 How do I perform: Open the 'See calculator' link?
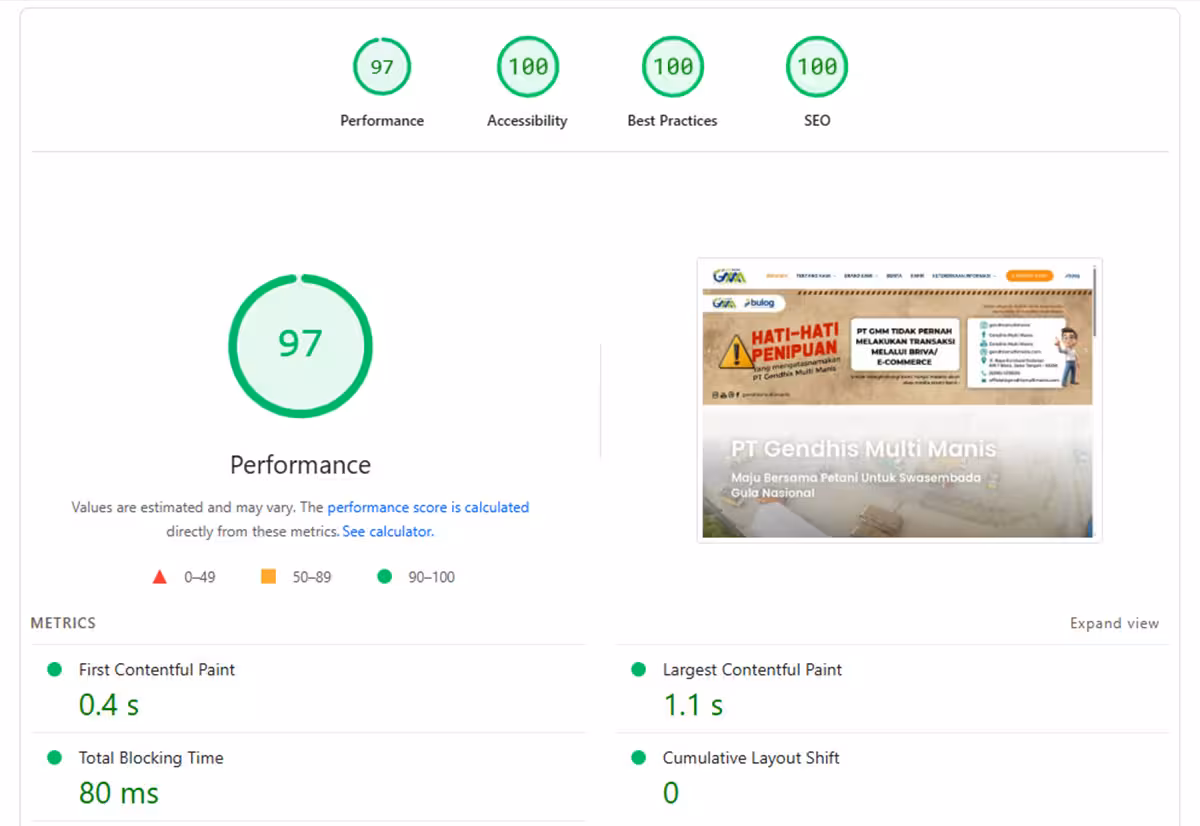click(387, 532)
